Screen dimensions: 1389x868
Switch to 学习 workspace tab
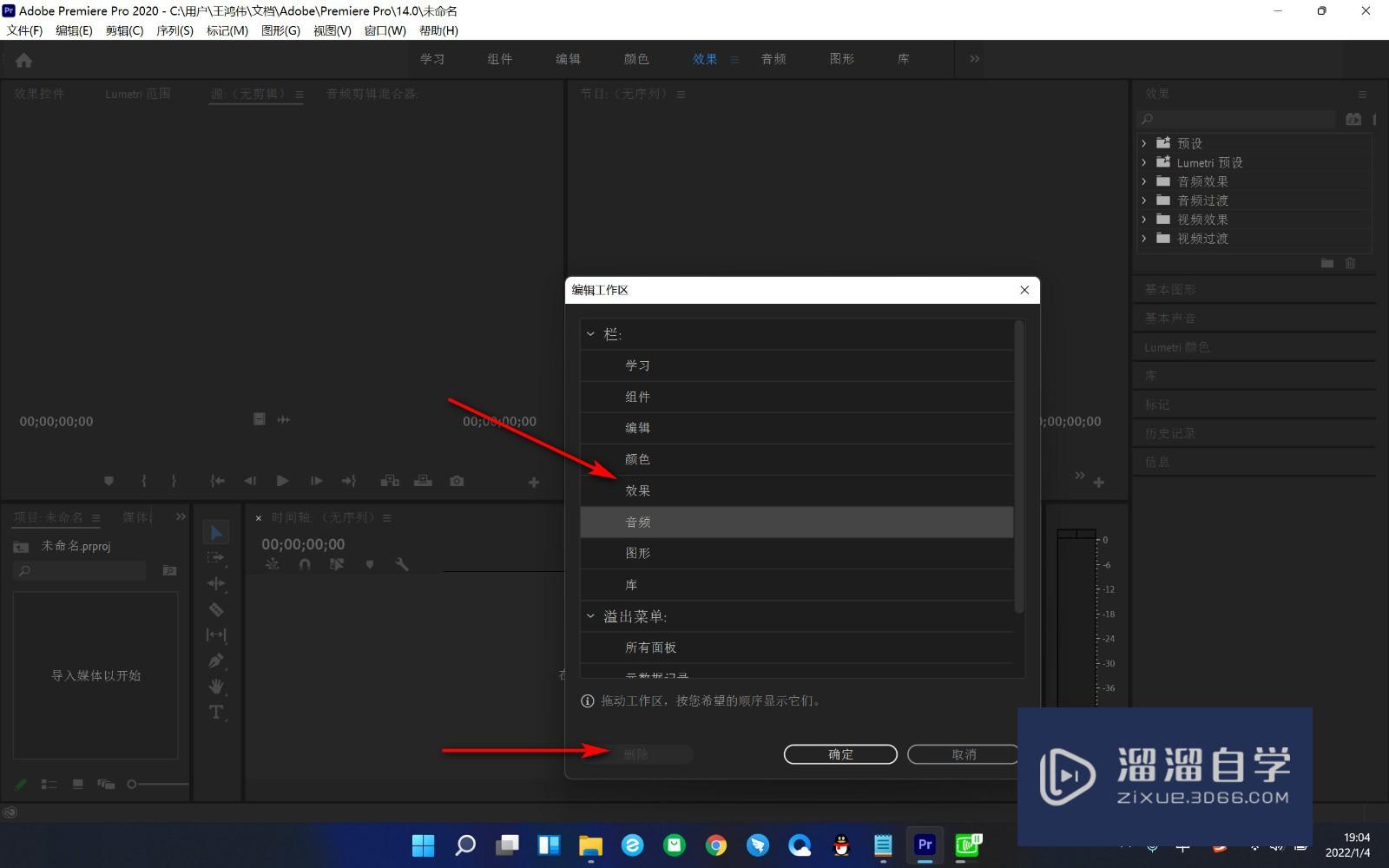click(x=432, y=59)
